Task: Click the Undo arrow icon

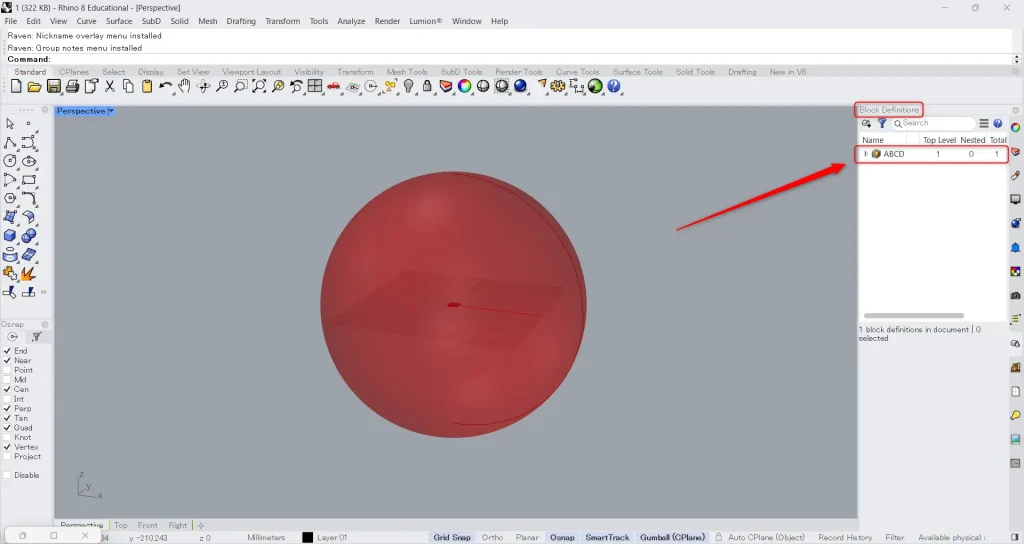Action: [x=165, y=87]
